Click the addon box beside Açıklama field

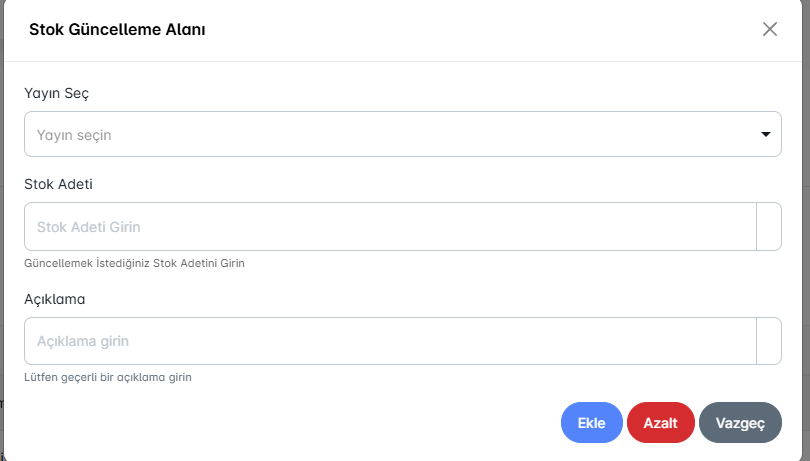(769, 341)
